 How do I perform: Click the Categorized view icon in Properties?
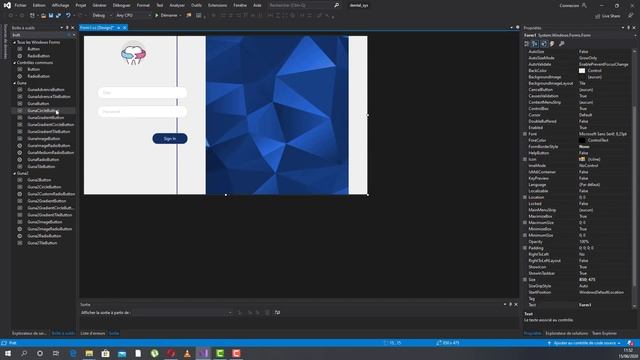[527, 44]
